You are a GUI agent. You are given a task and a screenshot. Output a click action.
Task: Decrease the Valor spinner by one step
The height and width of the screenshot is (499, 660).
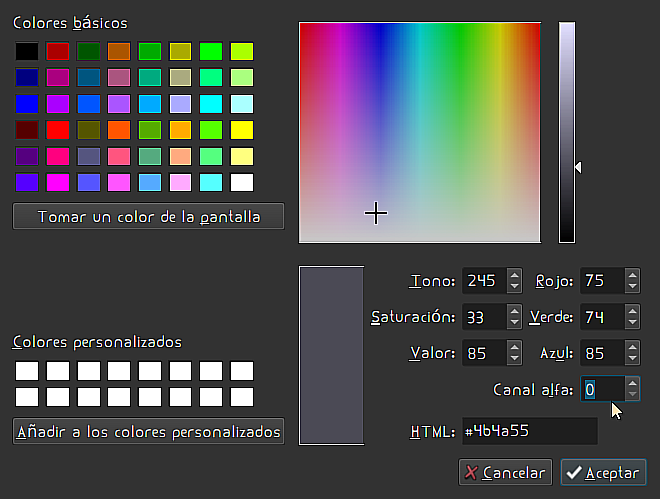(x=514, y=359)
